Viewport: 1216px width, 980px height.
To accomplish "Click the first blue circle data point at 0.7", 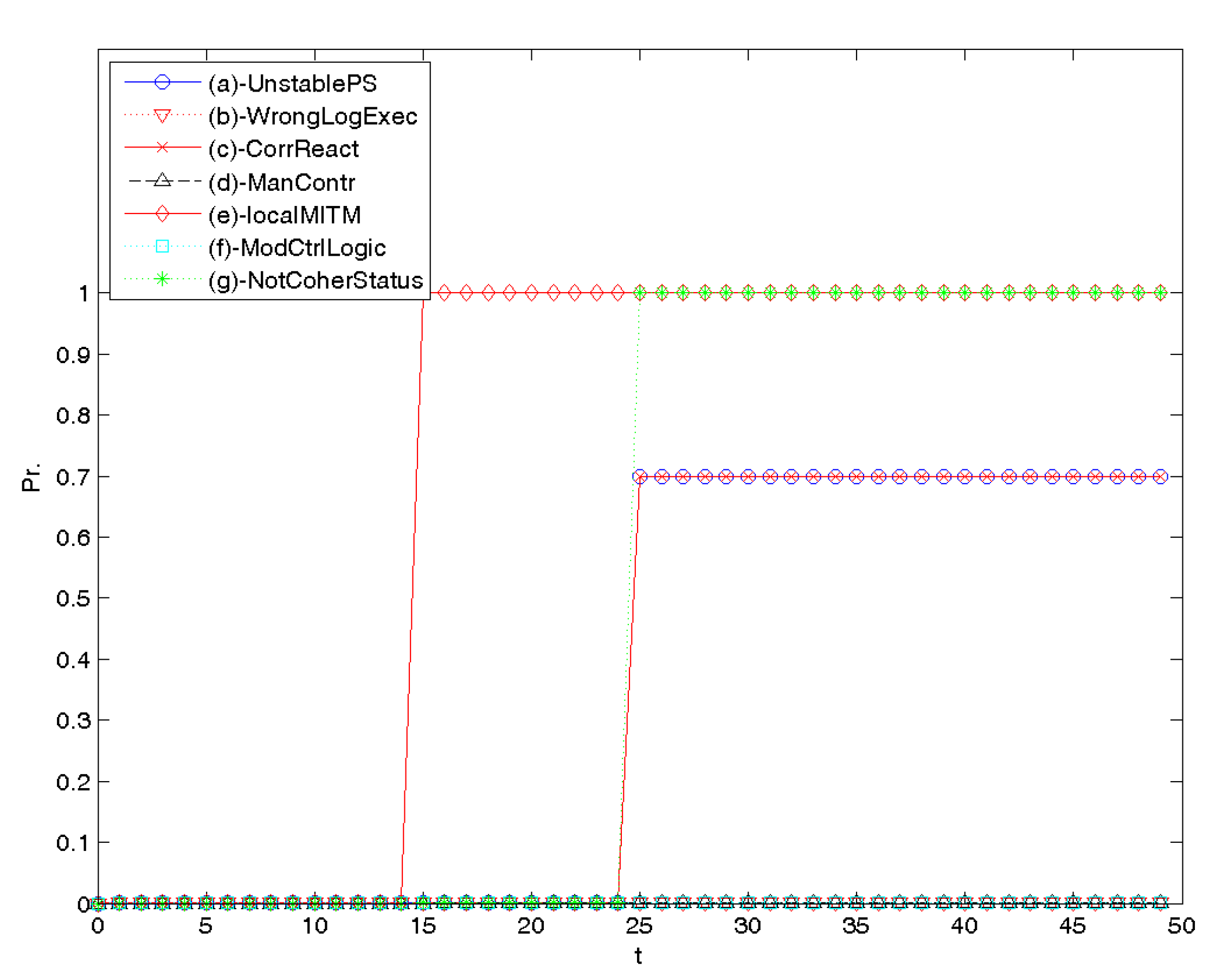I will [640, 477].
